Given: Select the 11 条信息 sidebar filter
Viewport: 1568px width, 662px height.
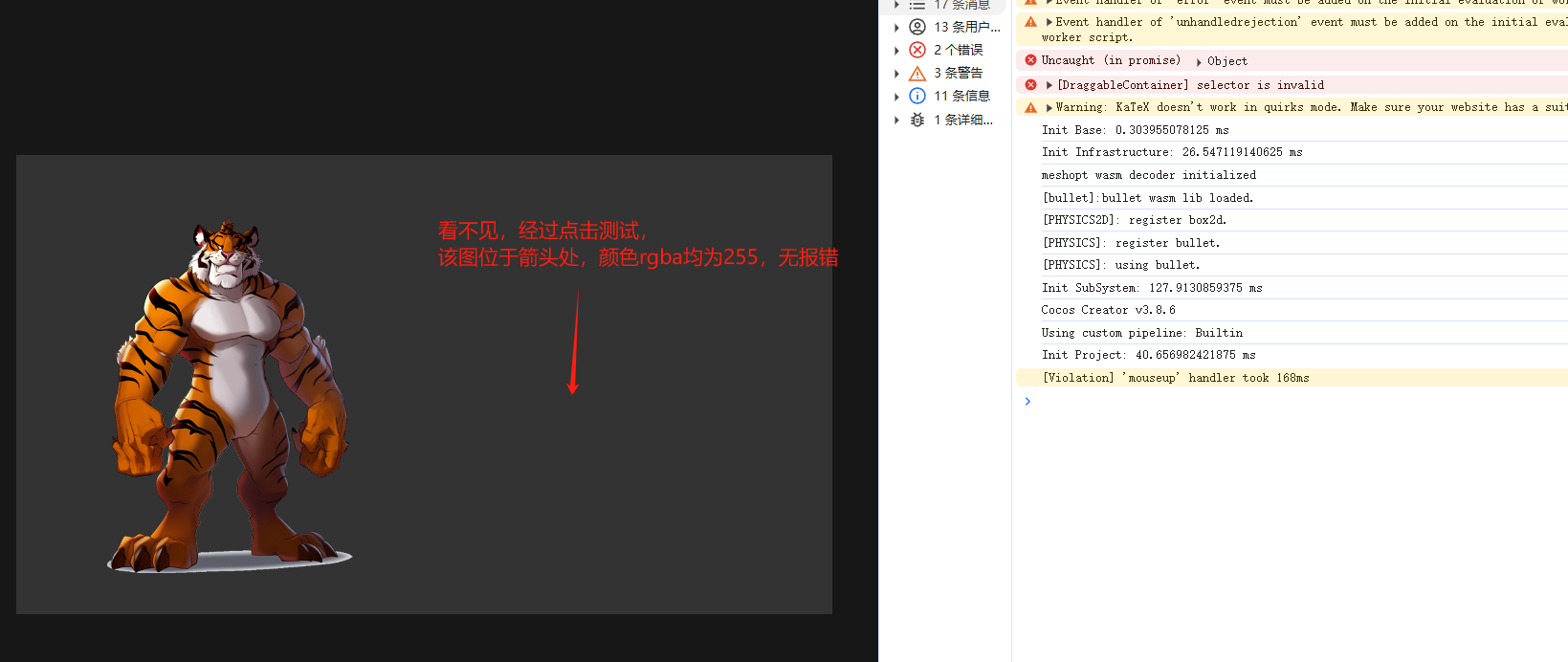Looking at the screenshot, I should click(x=947, y=96).
